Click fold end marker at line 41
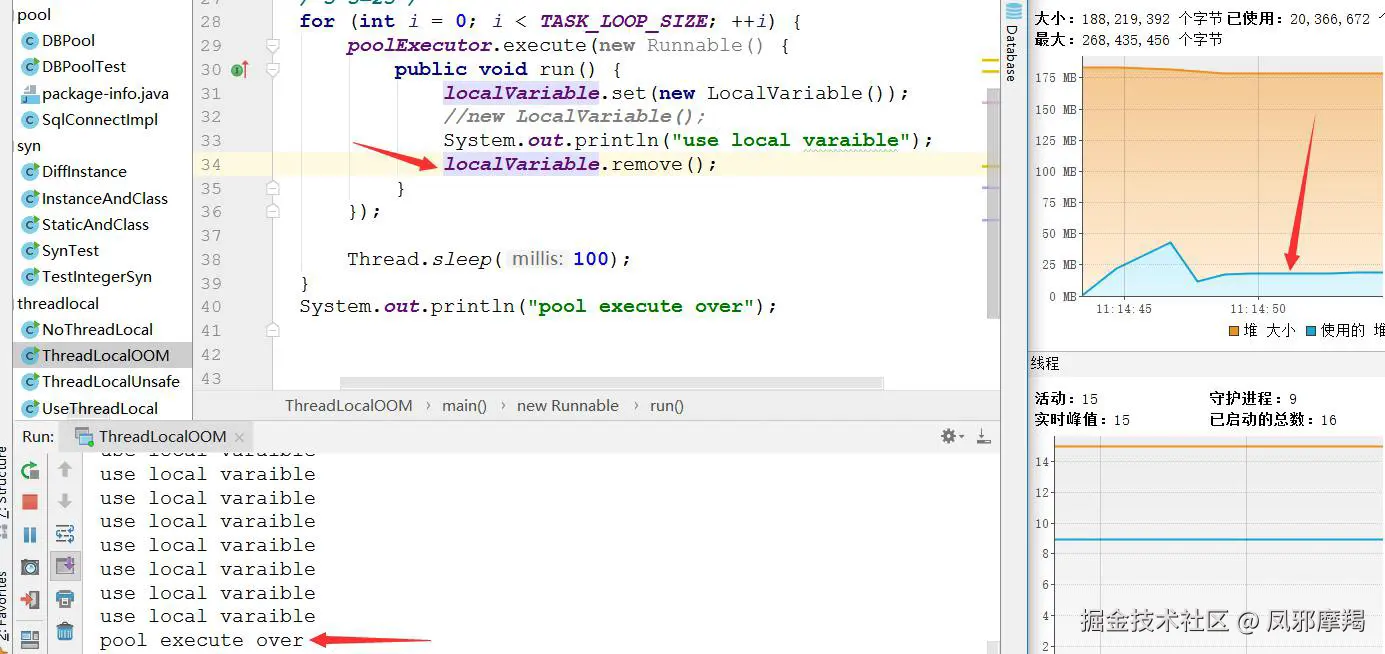1385x654 pixels. 273,330
